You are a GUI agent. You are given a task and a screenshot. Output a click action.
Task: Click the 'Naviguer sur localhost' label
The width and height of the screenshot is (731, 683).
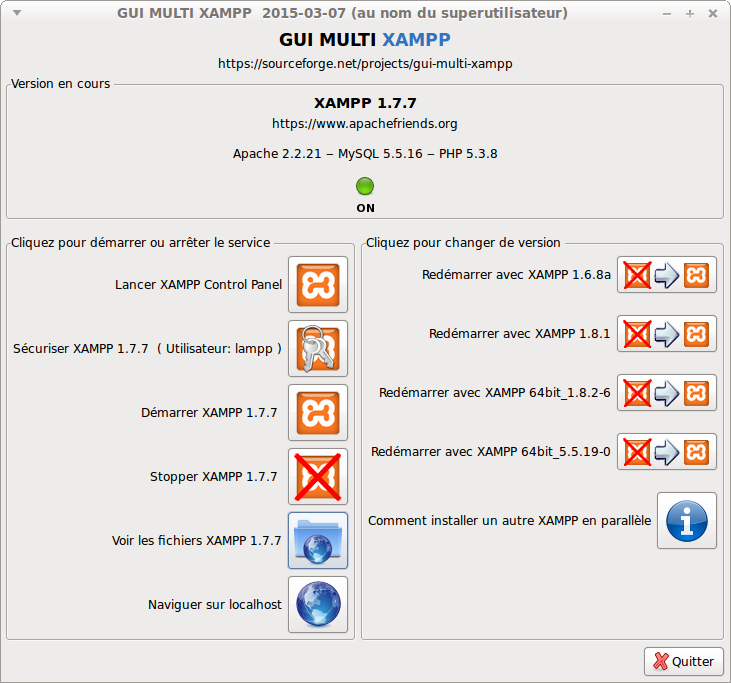point(215,605)
